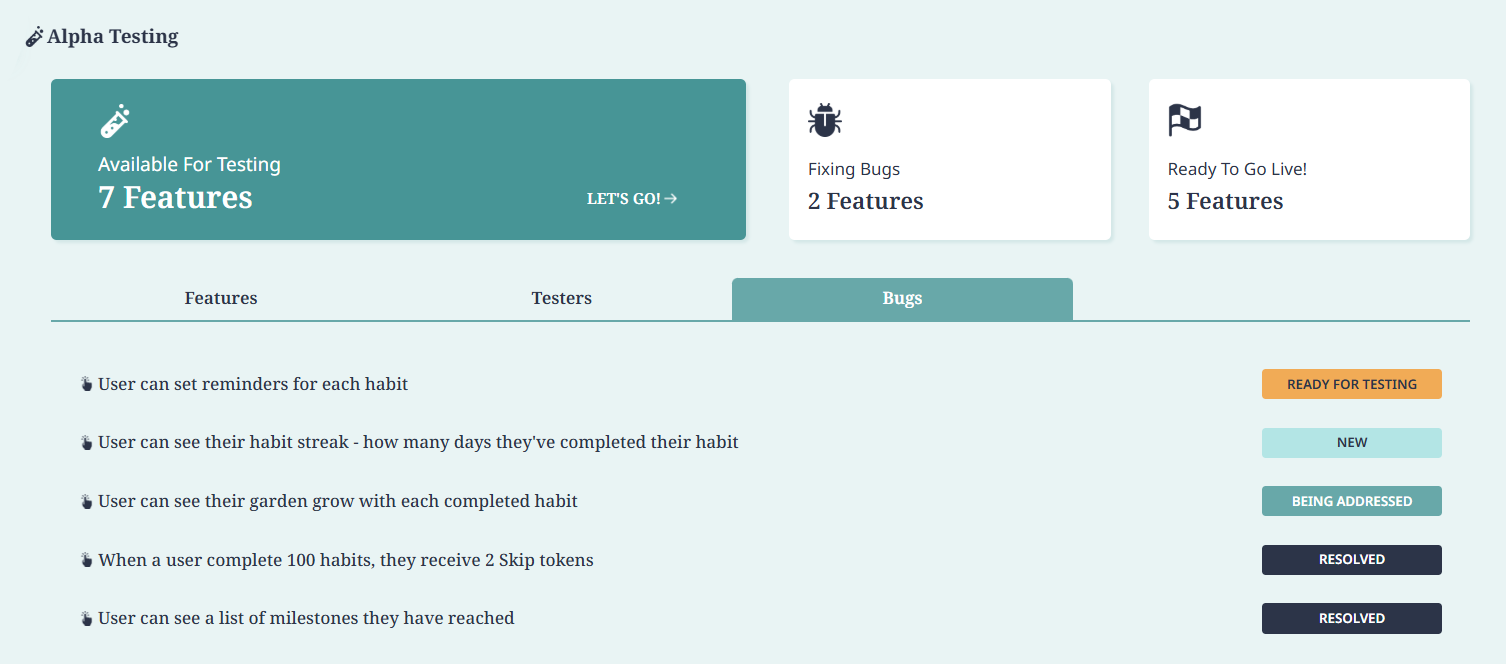Click the bug icon above Fixing Bugs
Screen dimensions: 1506x664
point(825,120)
